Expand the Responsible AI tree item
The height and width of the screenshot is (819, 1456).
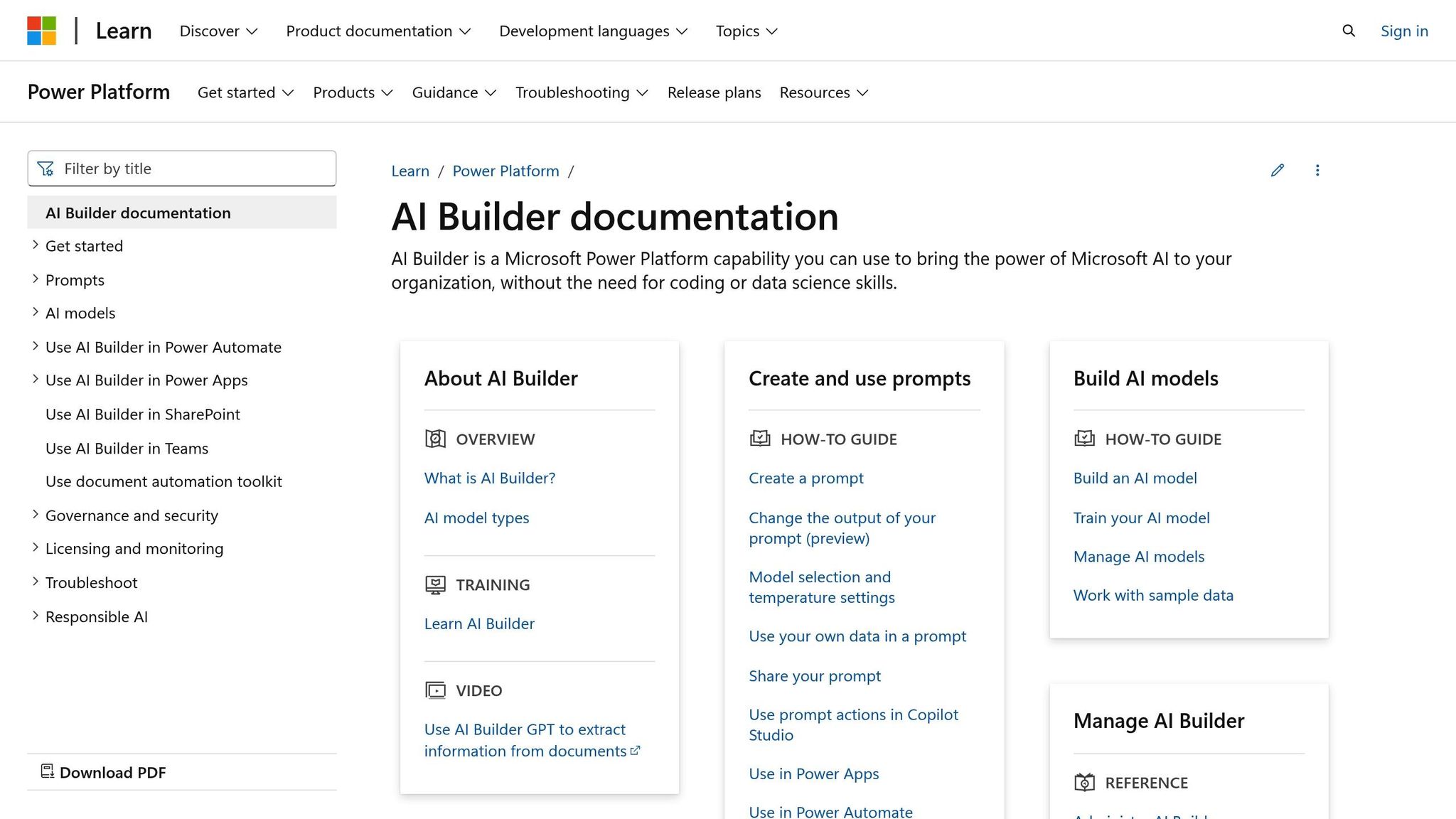pos(36,616)
